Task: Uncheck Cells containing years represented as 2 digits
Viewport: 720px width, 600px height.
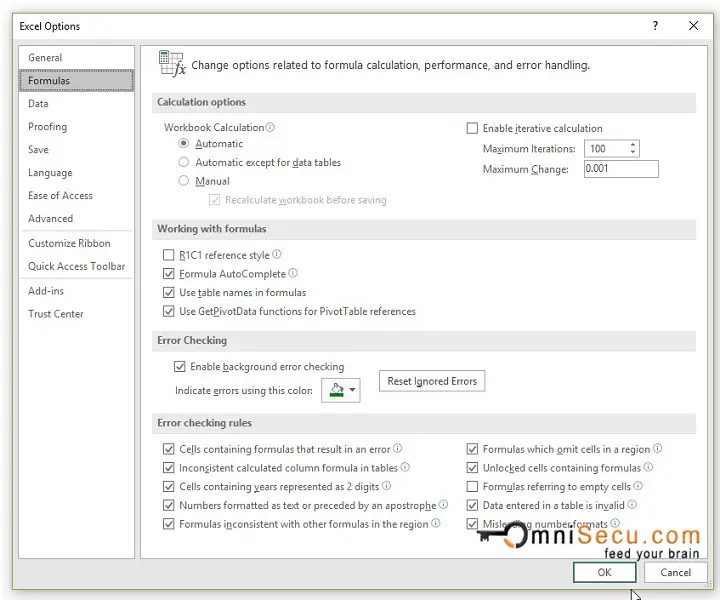Action: pos(169,487)
